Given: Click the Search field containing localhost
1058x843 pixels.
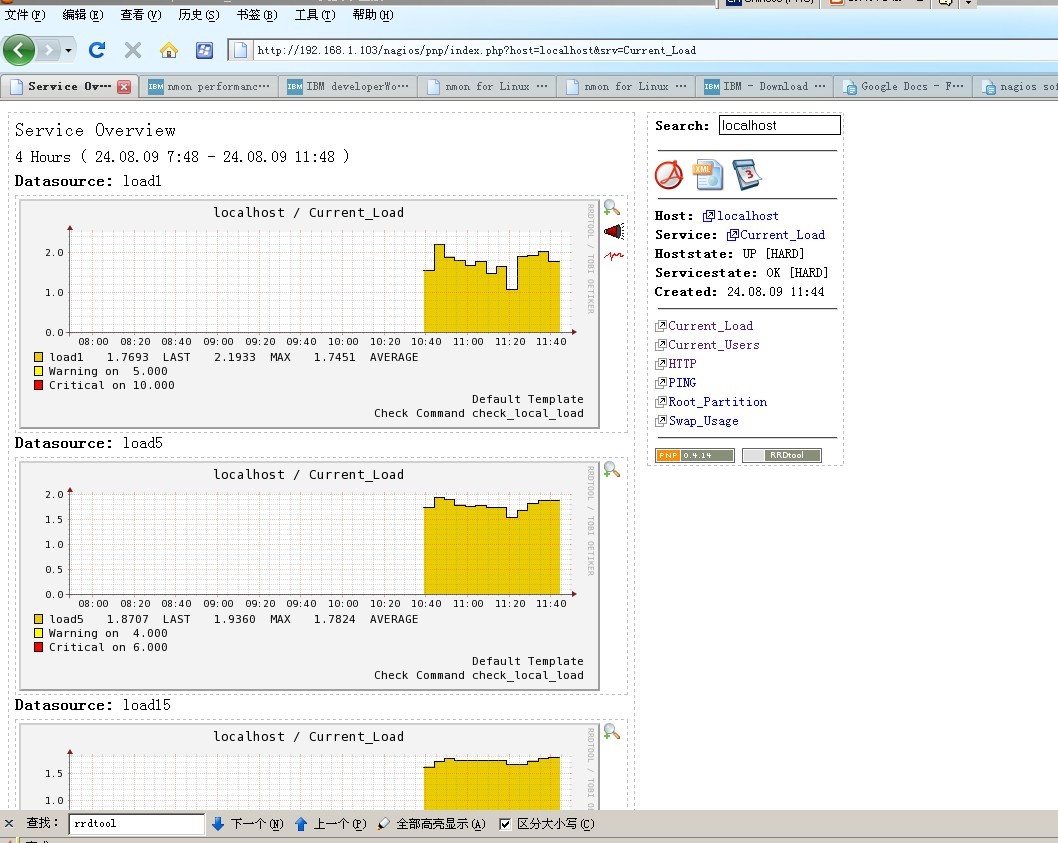Looking at the screenshot, I should coord(779,125).
